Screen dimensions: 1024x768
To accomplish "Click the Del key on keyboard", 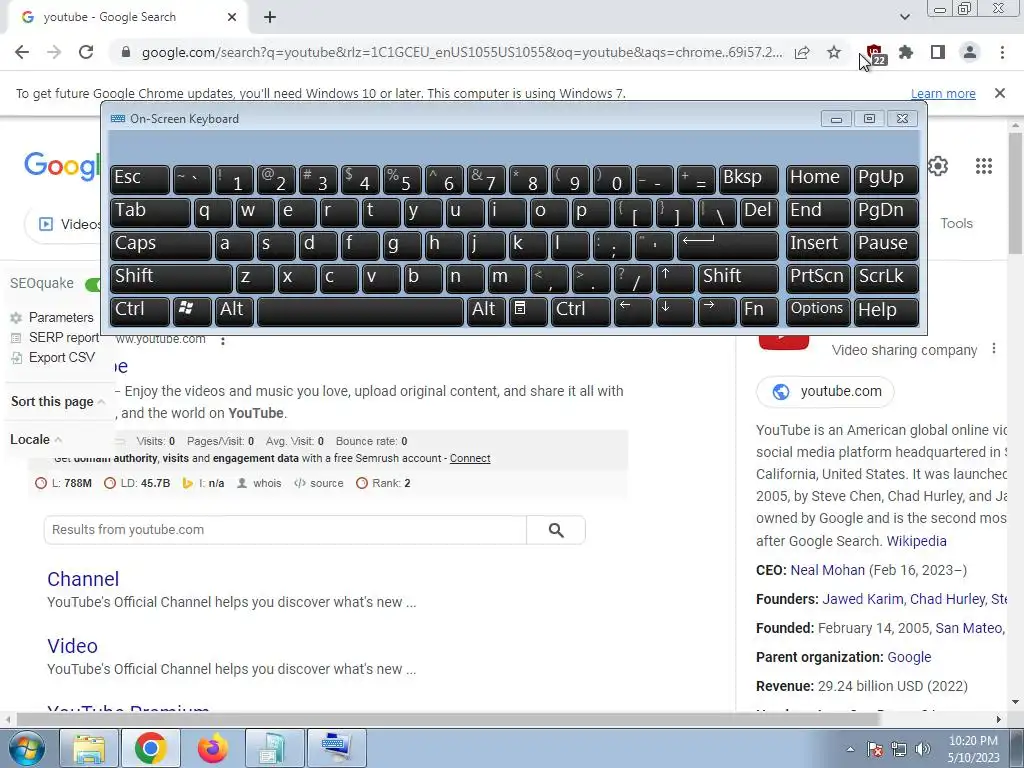I will 759,212.
